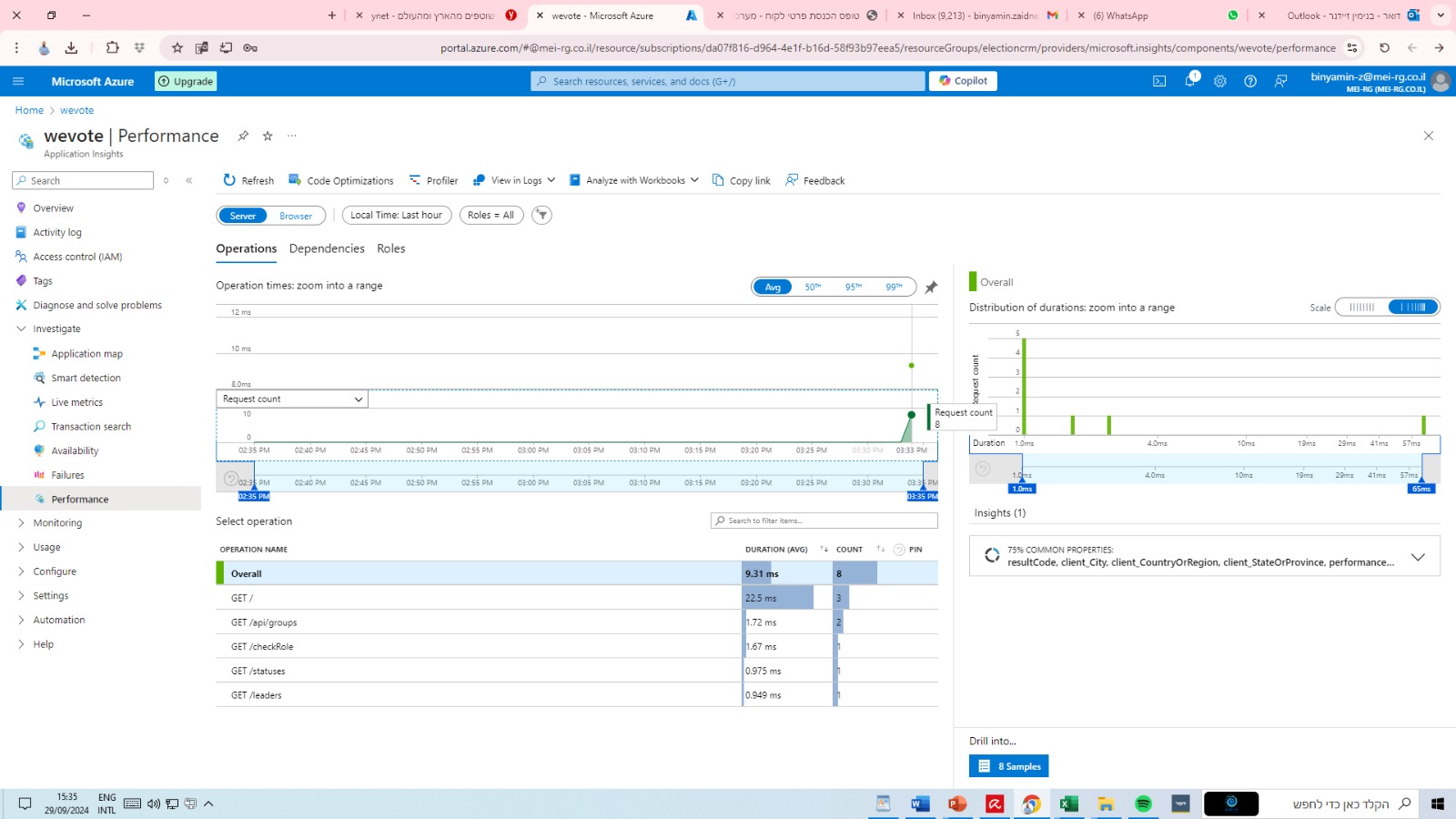Add wevote Performance to favorites star
Viewport: 1456px width, 819px height.
(268, 136)
